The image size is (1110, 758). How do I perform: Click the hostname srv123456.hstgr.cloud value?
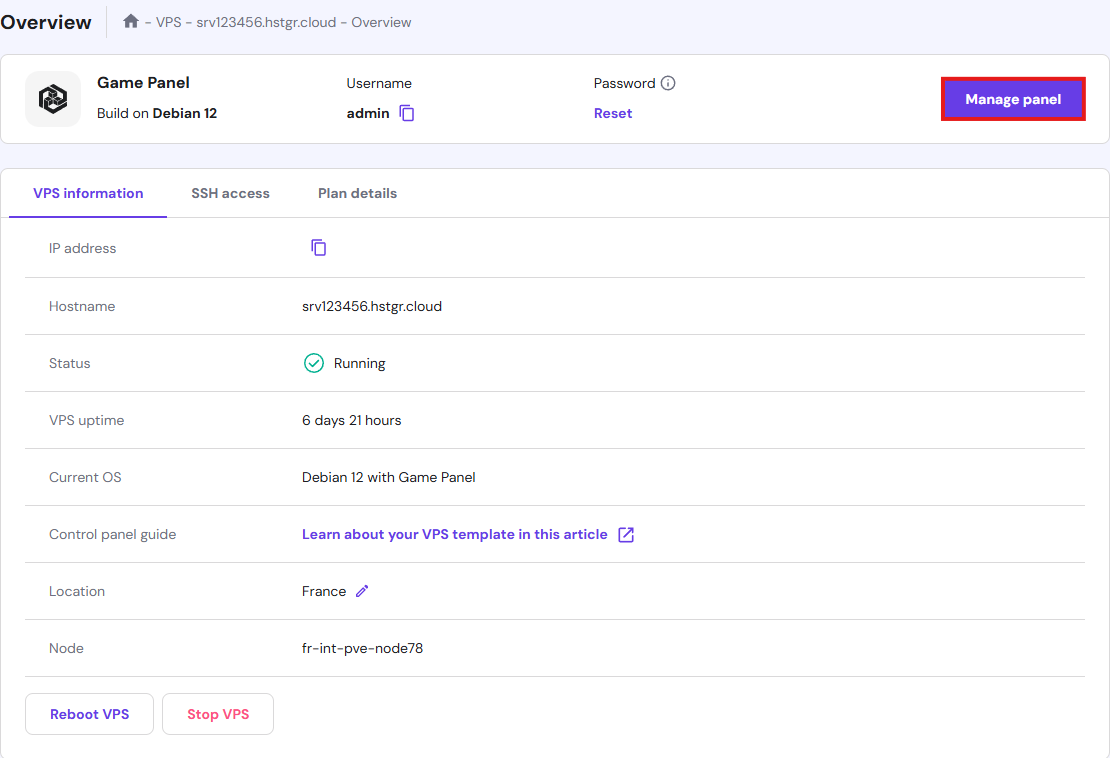372,305
